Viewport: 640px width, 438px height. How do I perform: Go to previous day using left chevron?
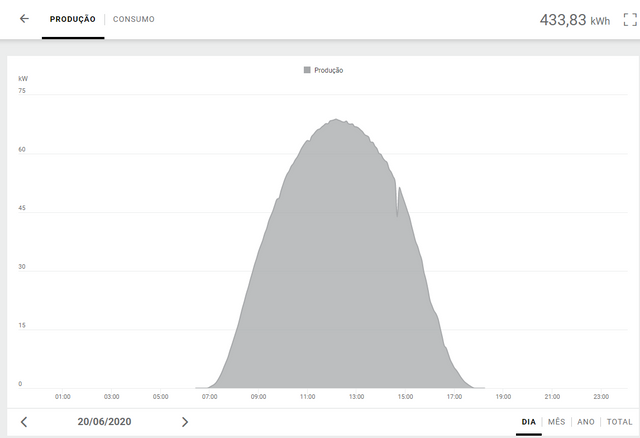coord(24,422)
